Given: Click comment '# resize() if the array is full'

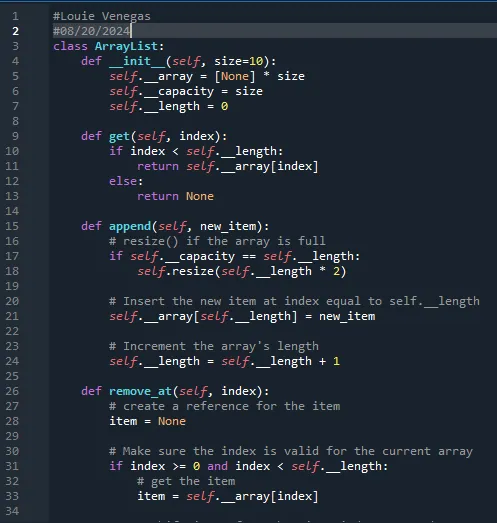Looking at the screenshot, I should tap(217, 241).
